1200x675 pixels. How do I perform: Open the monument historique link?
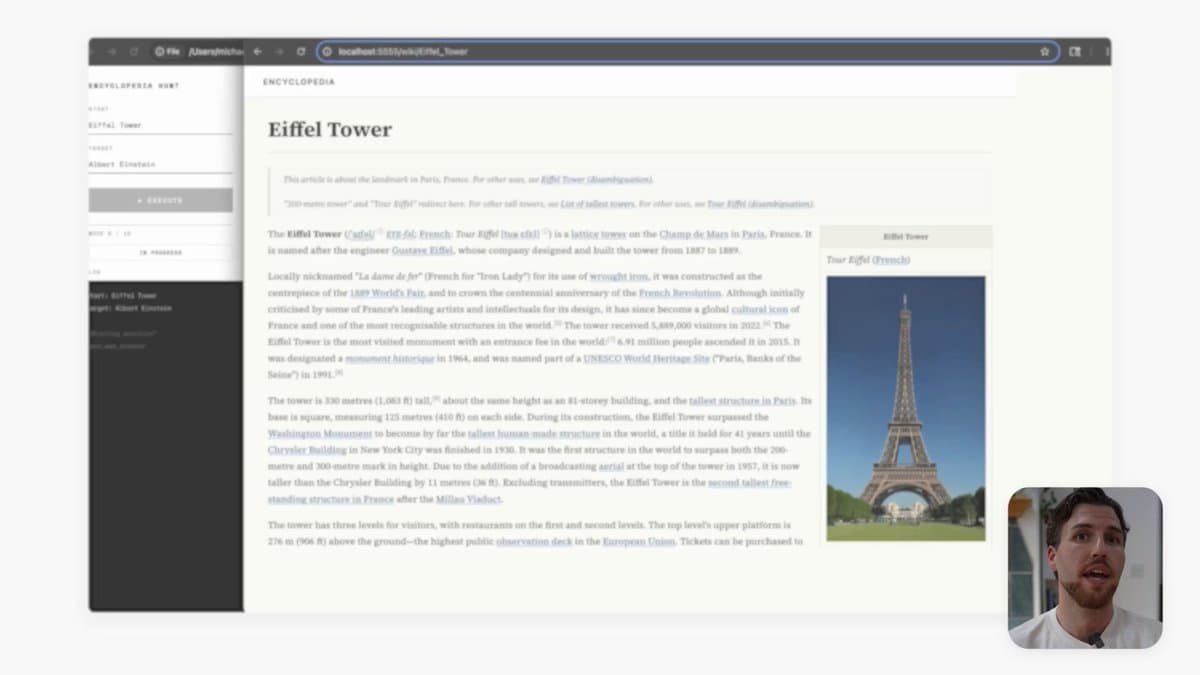pos(390,358)
